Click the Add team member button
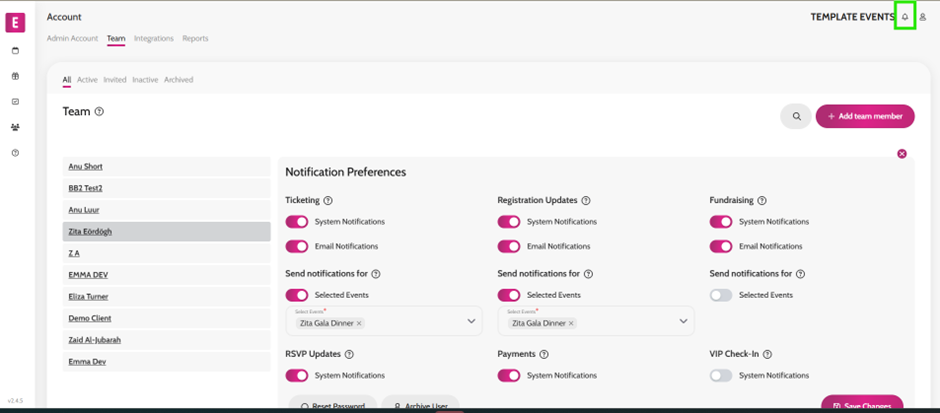Screen dimensions: 940x413 coord(865,116)
